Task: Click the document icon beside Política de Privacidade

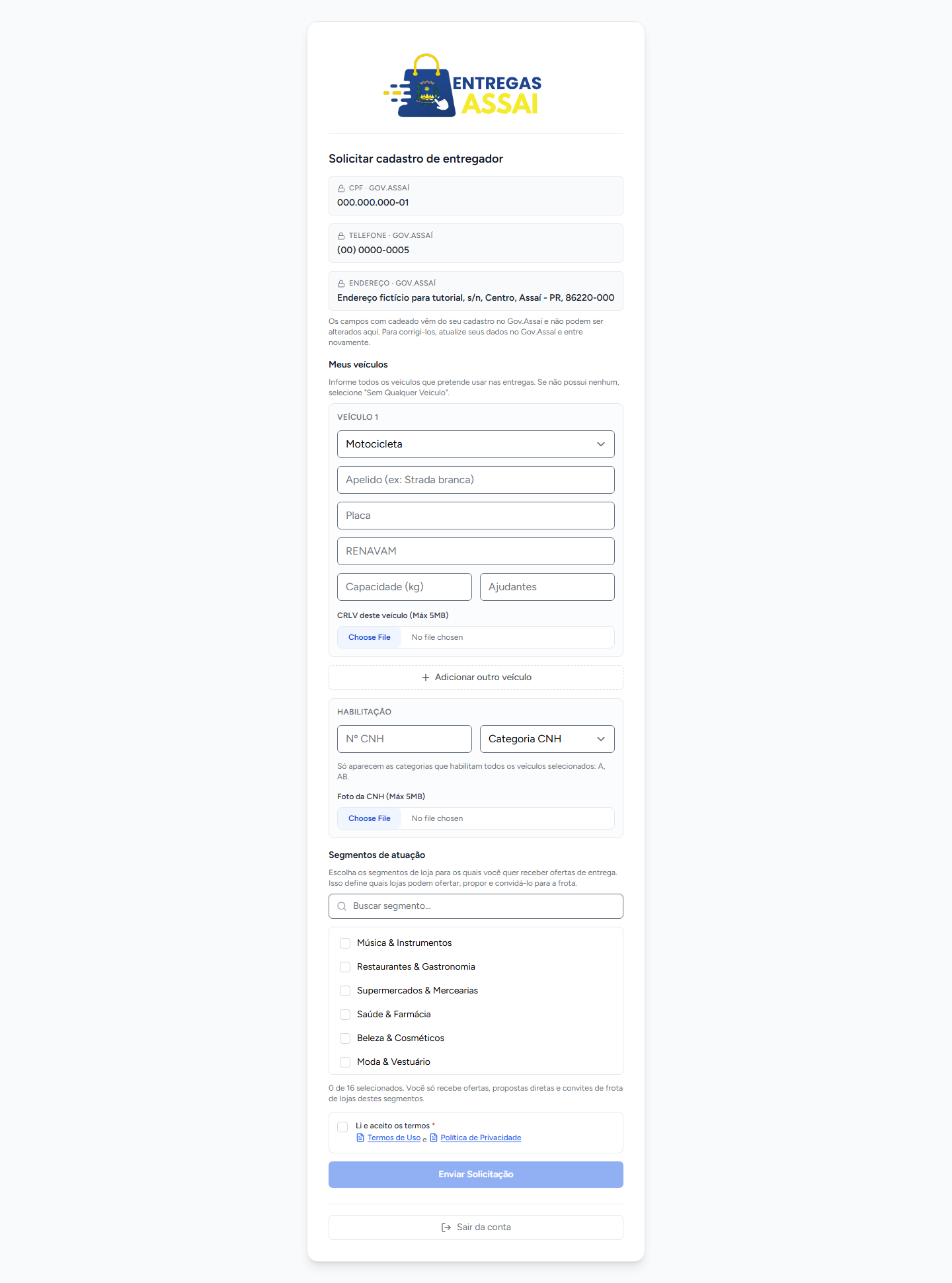Action: [x=434, y=1138]
